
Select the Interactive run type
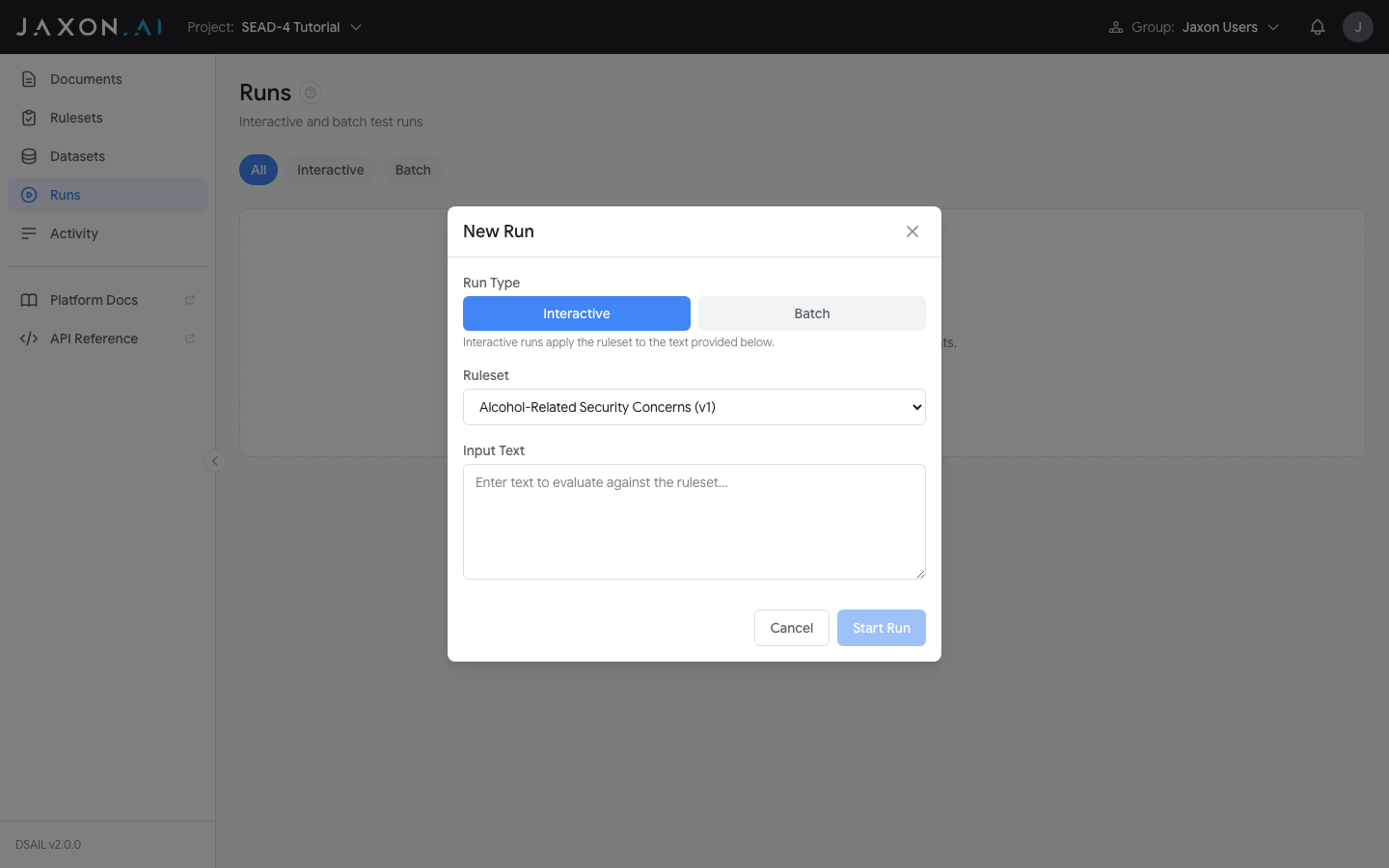coord(576,312)
